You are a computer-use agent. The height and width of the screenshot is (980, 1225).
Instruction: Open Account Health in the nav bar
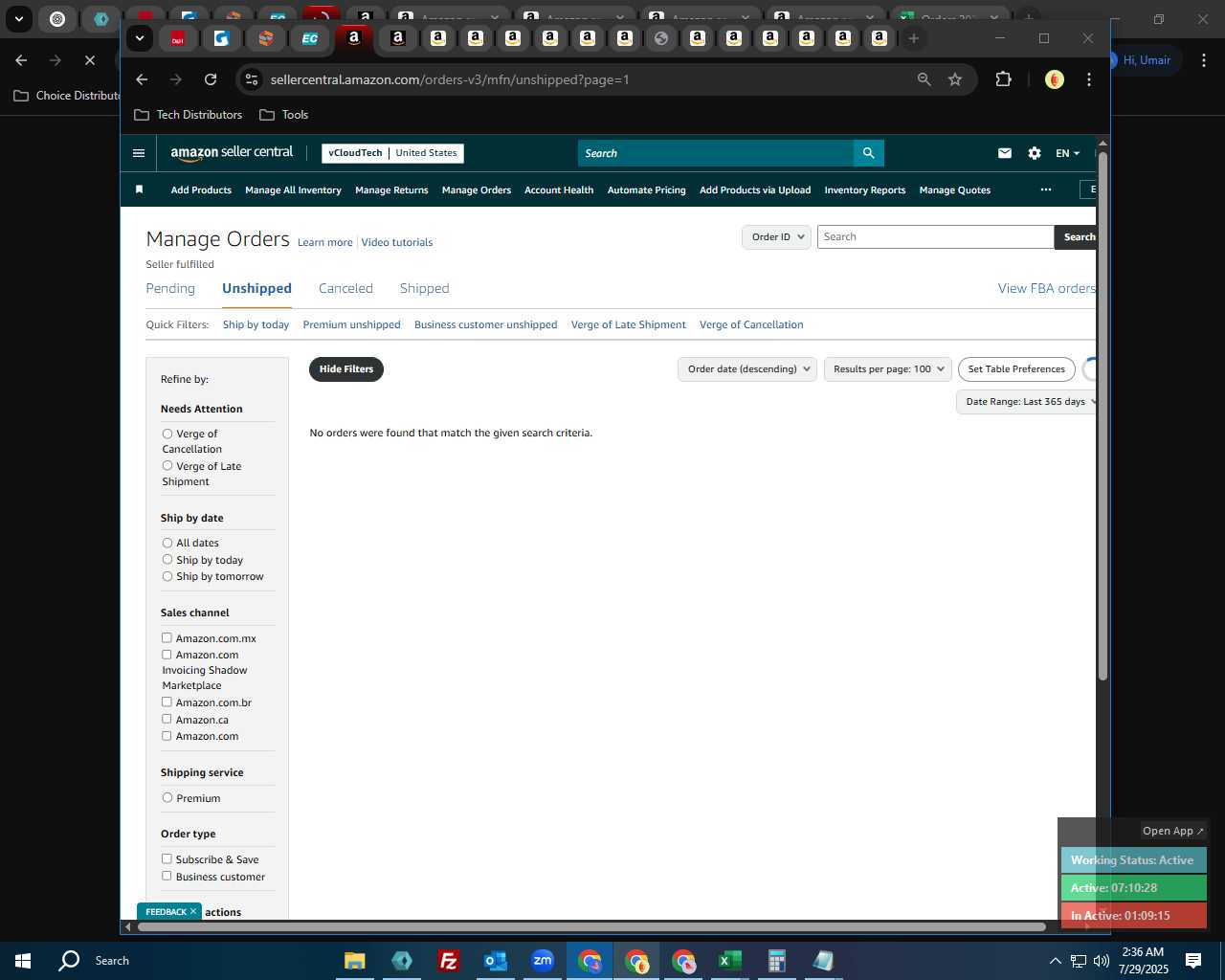coord(559,190)
